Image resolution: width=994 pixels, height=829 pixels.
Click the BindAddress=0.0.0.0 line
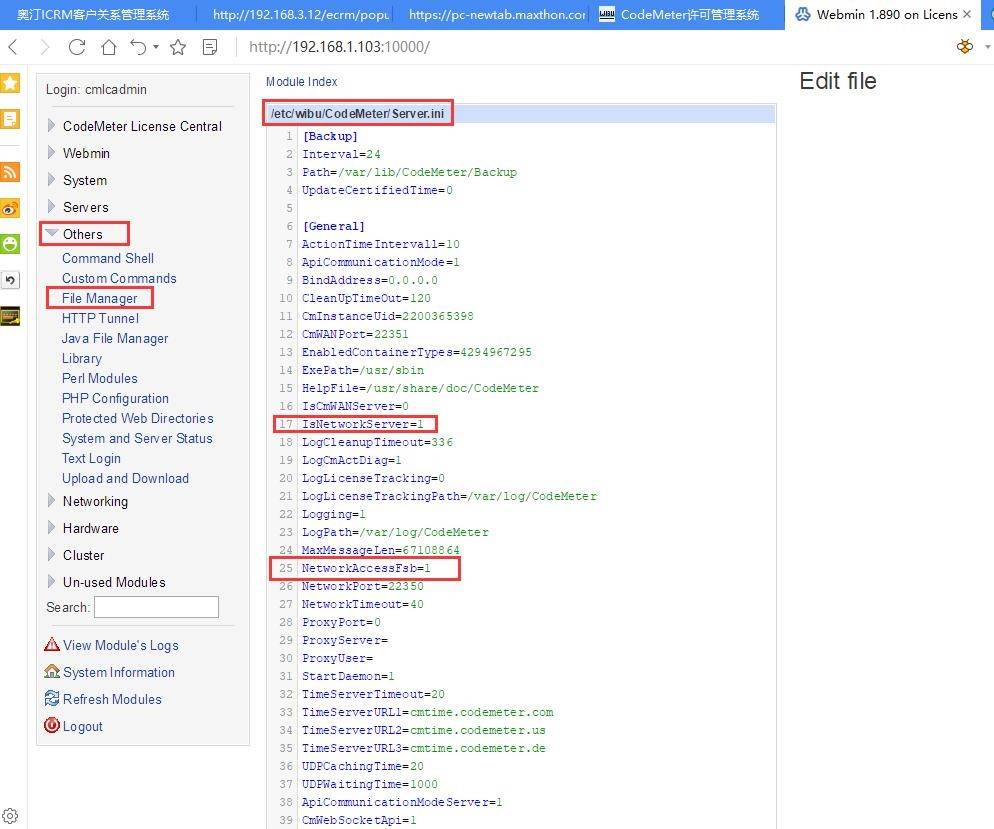370,280
